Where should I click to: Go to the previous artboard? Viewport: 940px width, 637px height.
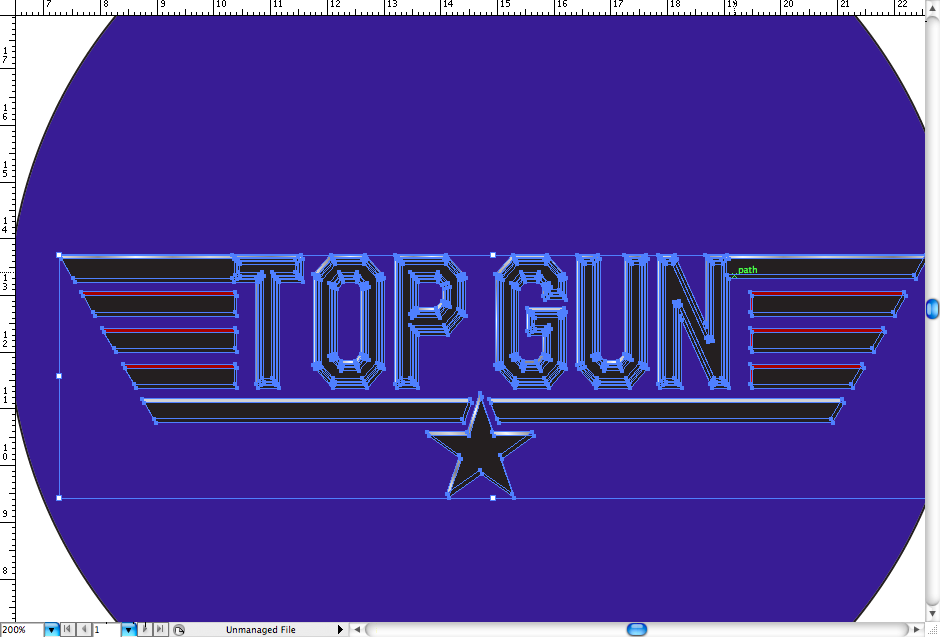(x=85, y=630)
